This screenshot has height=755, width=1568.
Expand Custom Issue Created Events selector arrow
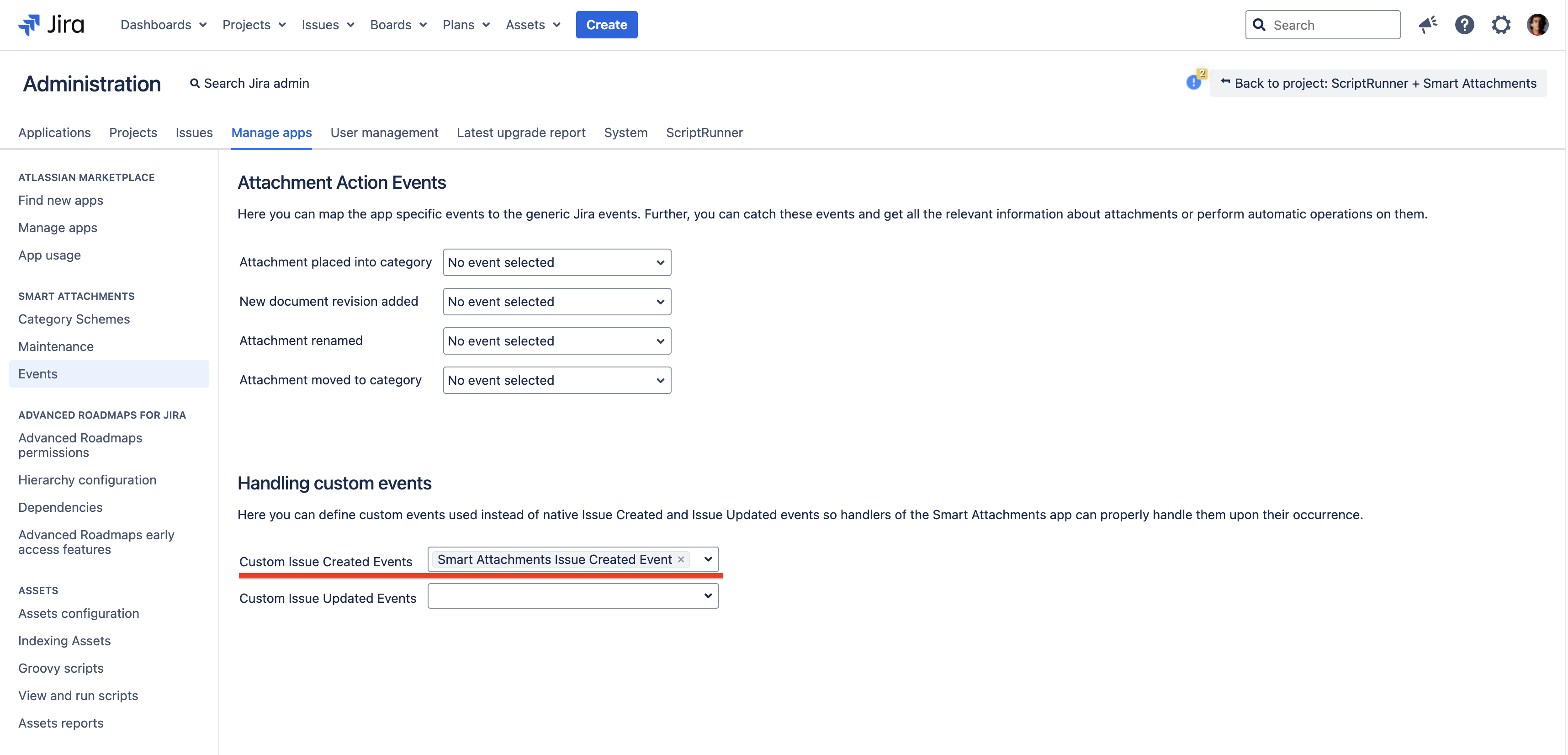[707, 559]
